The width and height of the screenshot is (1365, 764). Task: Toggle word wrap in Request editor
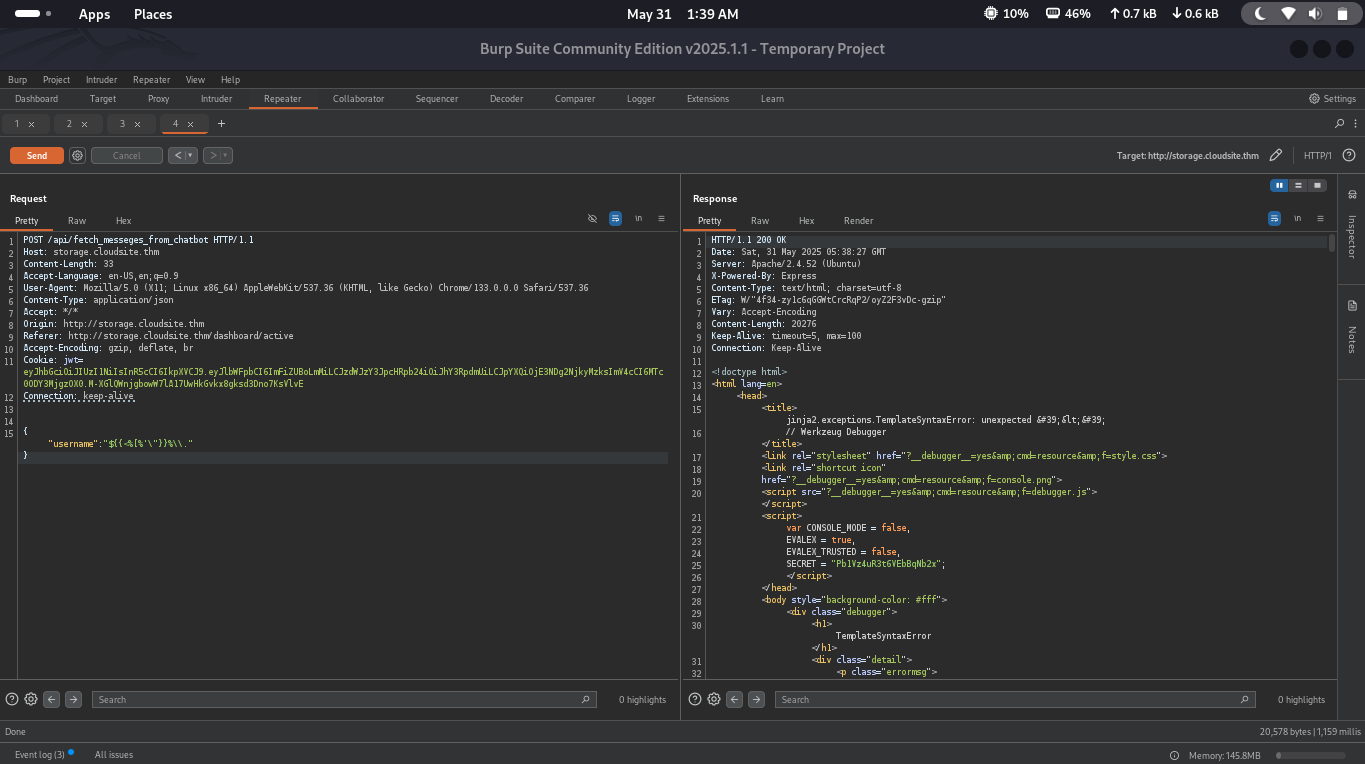pos(615,218)
